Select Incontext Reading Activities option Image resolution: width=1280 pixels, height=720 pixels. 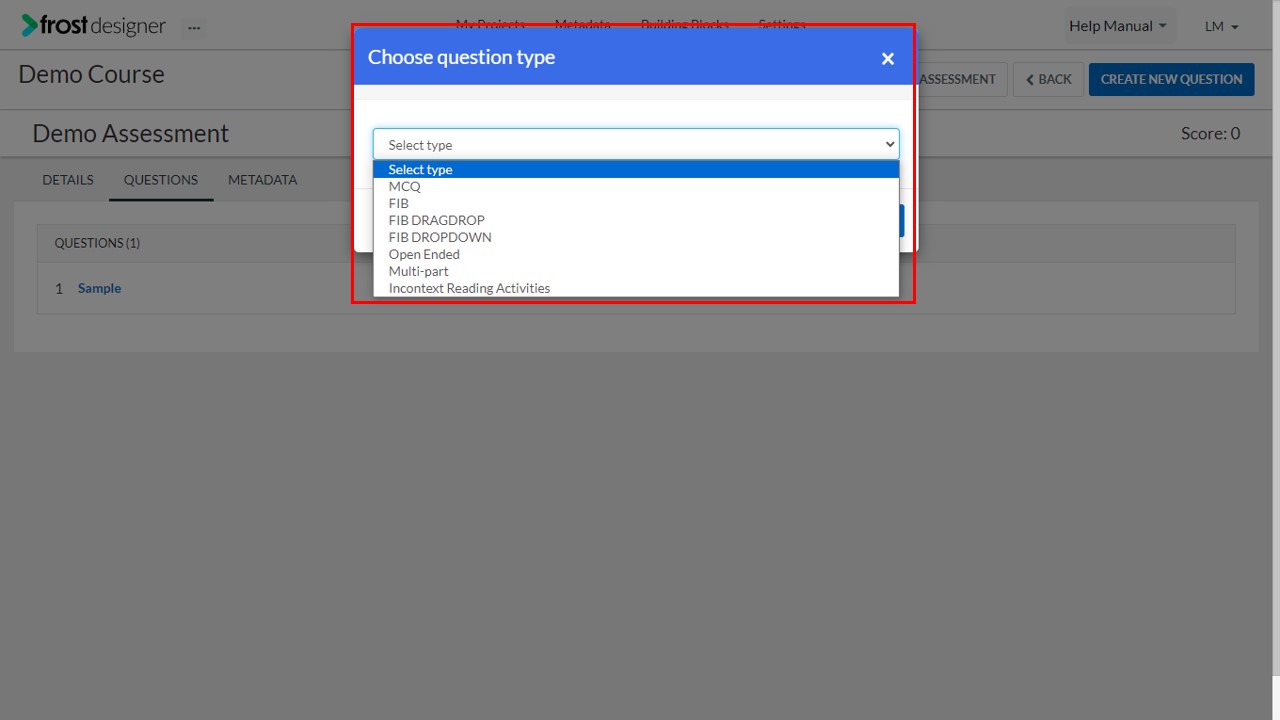pos(636,288)
